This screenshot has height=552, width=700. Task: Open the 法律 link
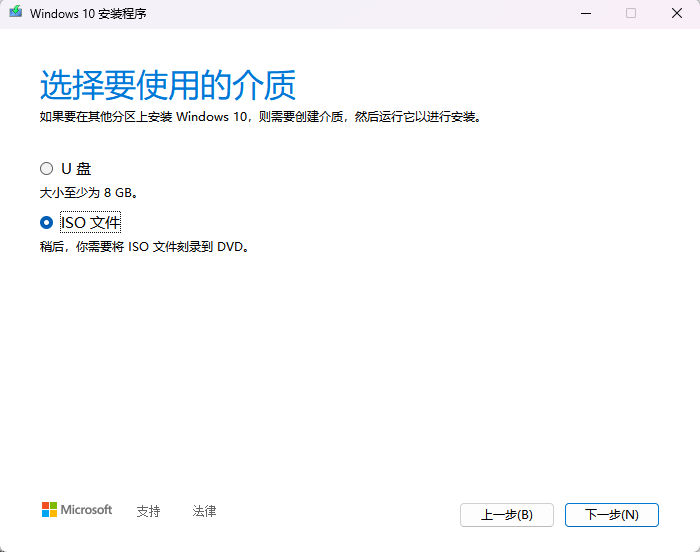pyautogui.click(x=204, y=511)
